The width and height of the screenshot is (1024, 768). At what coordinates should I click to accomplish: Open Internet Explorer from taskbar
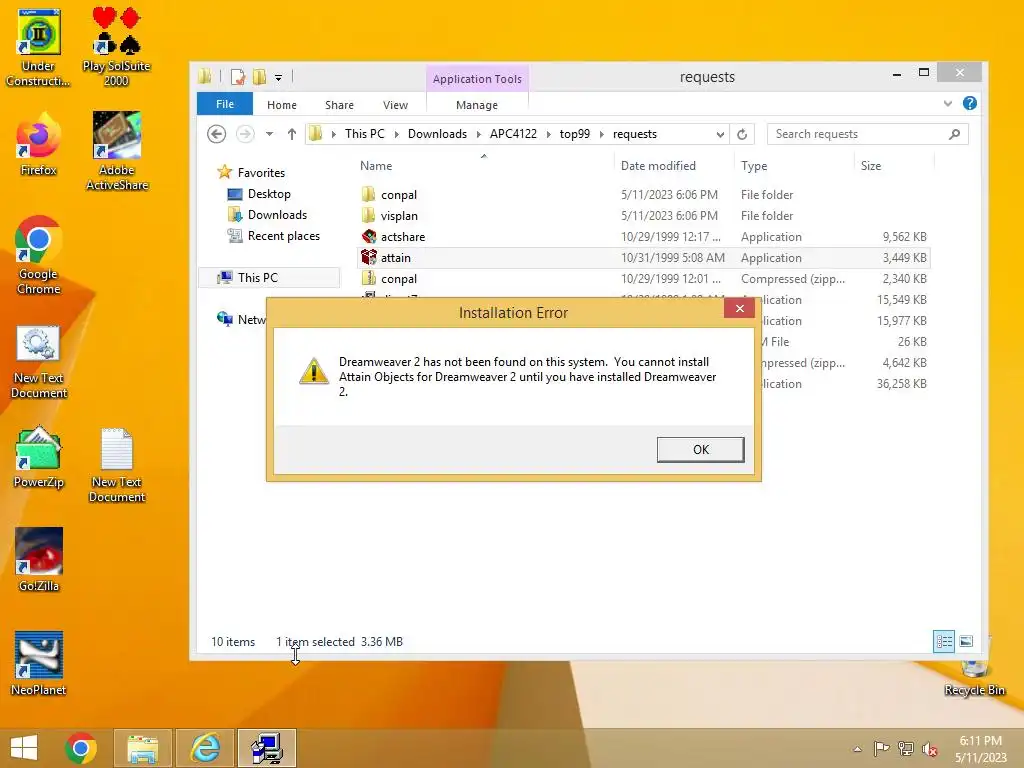(205, 748)
